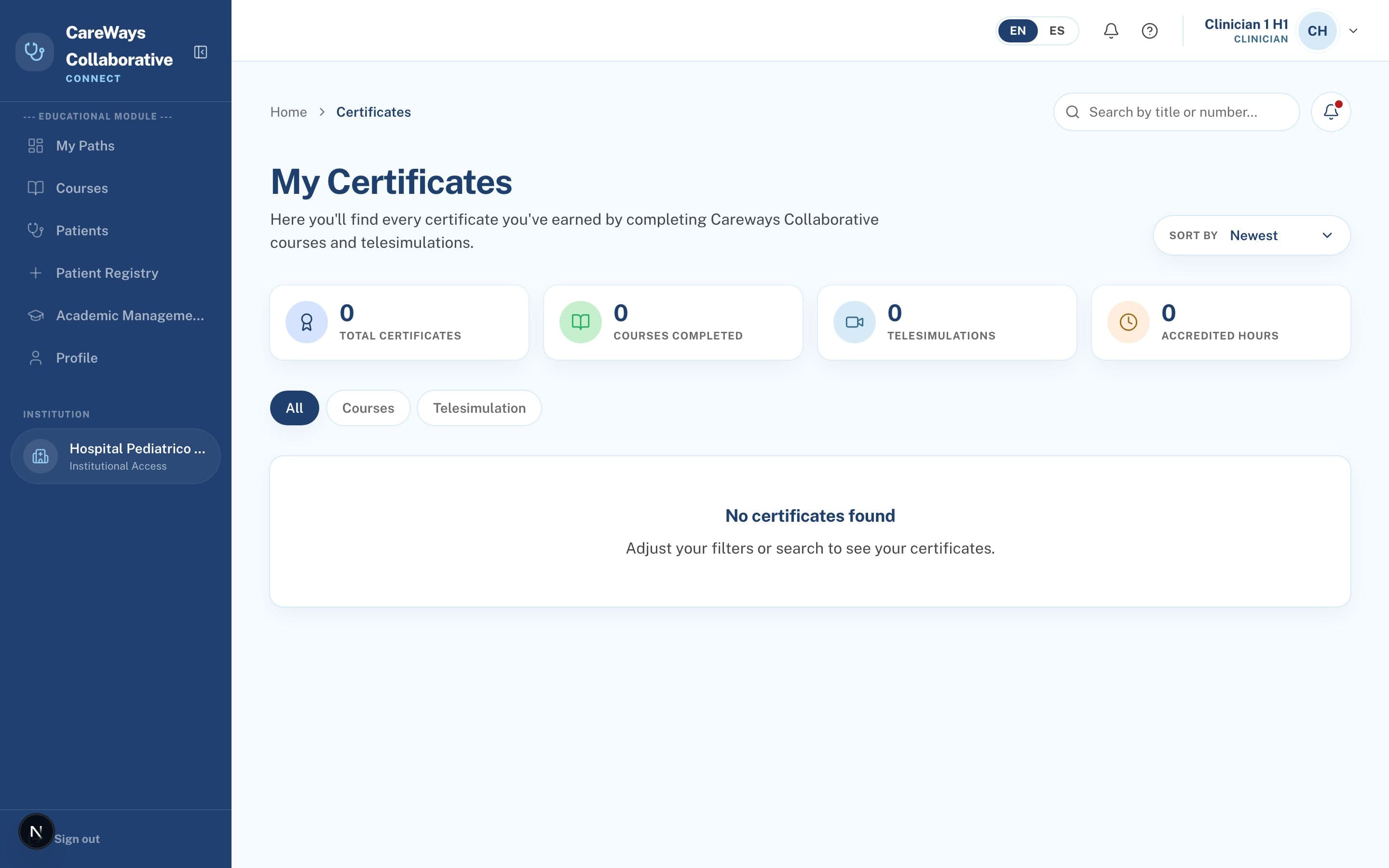Screen dimensions: 1389x868
Task: Switch language to ES
Action: tap(1057, 31)
